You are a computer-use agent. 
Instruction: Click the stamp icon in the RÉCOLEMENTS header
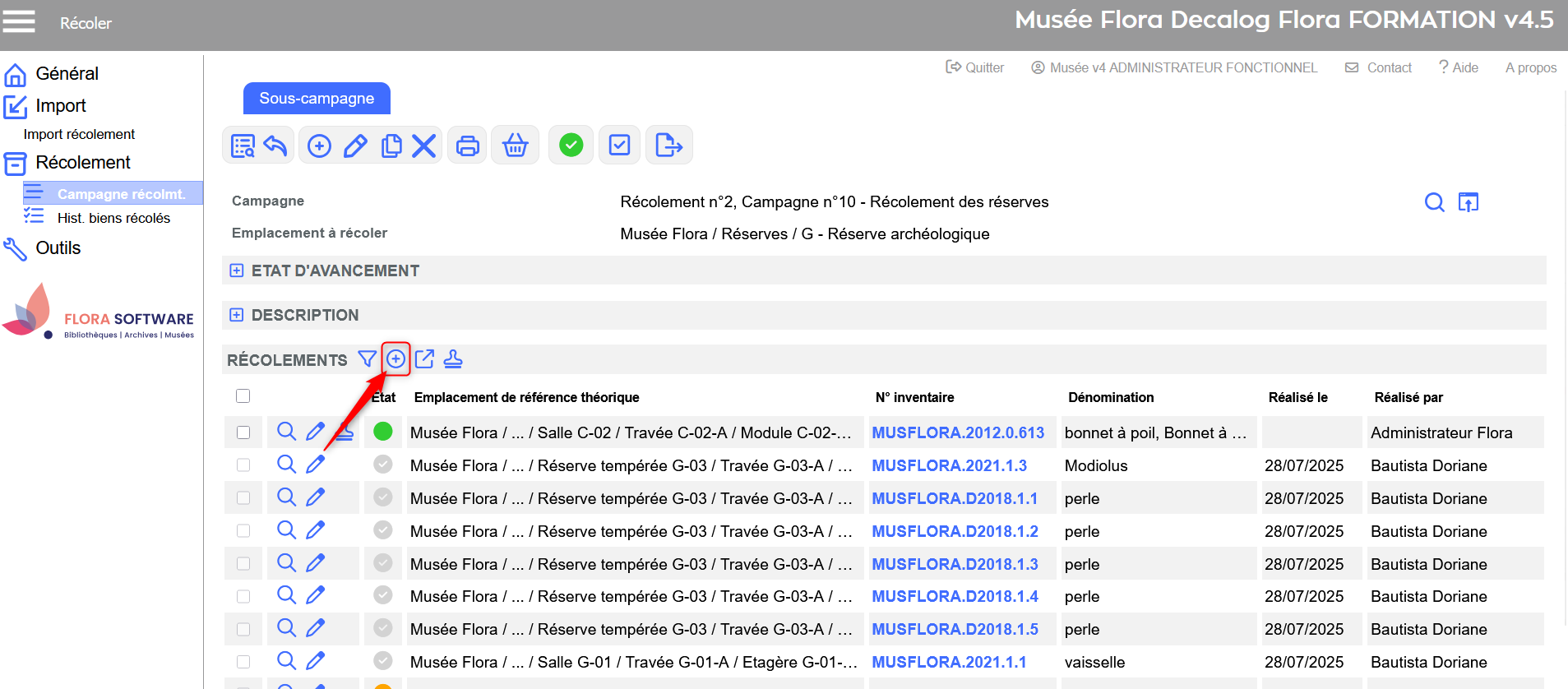pyautogui.click(x=453, y=359)
